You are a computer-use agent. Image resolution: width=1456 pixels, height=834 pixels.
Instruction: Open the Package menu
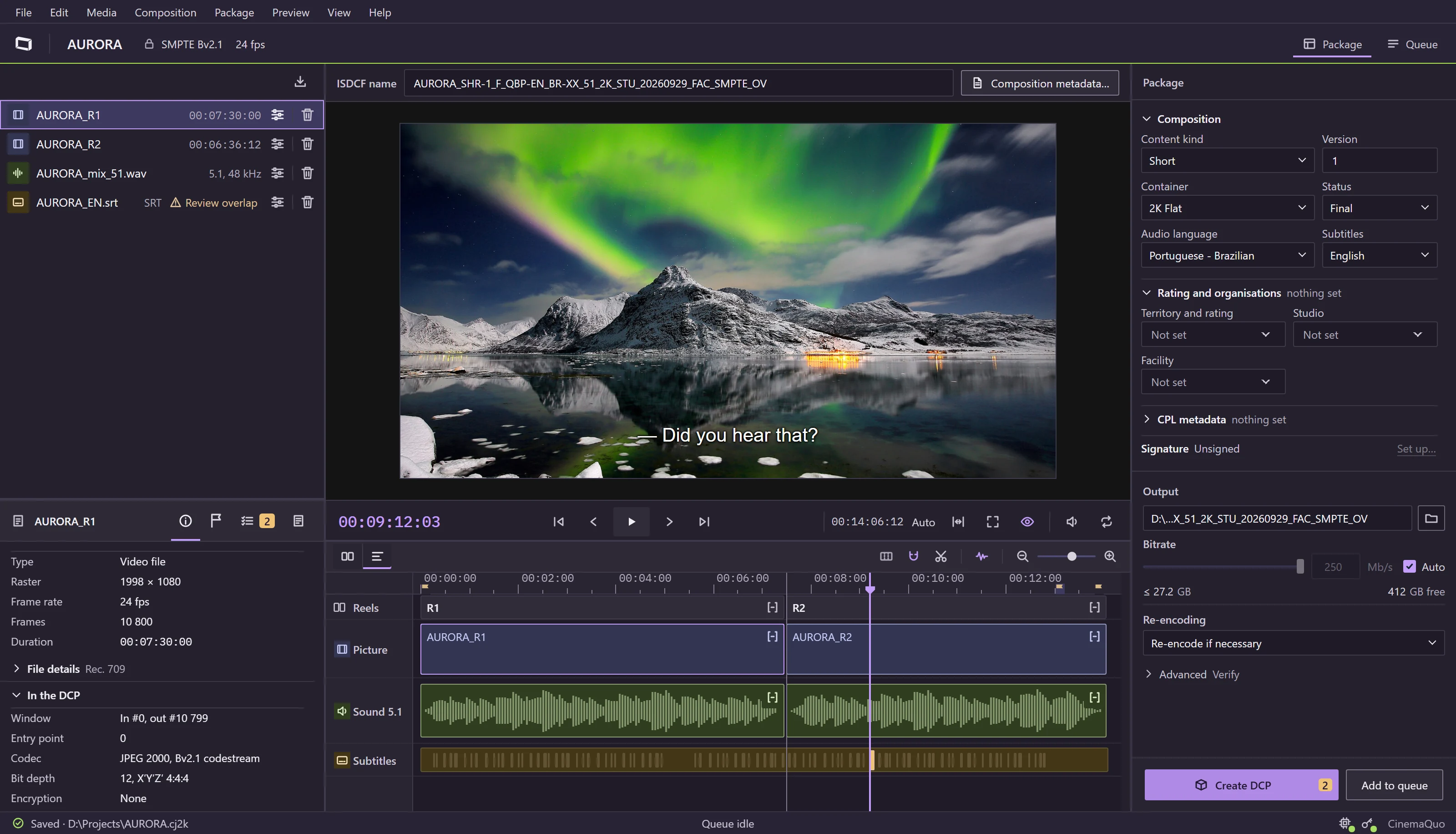[234, 12]
